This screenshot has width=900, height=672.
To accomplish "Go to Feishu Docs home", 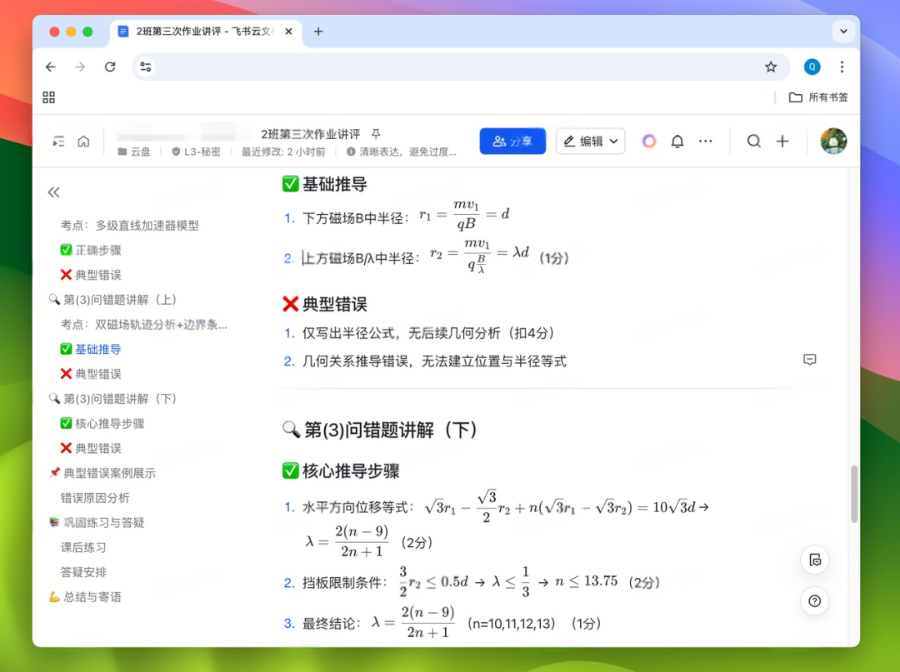I will coord(84,141).
